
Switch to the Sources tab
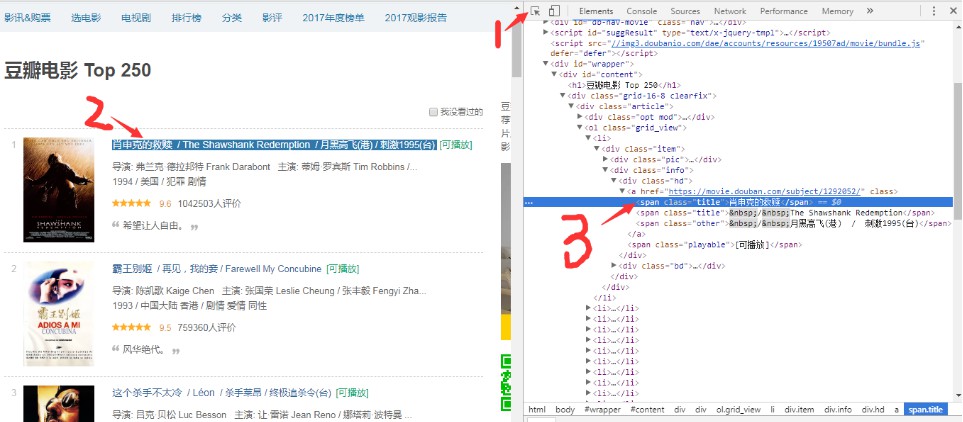685,11
